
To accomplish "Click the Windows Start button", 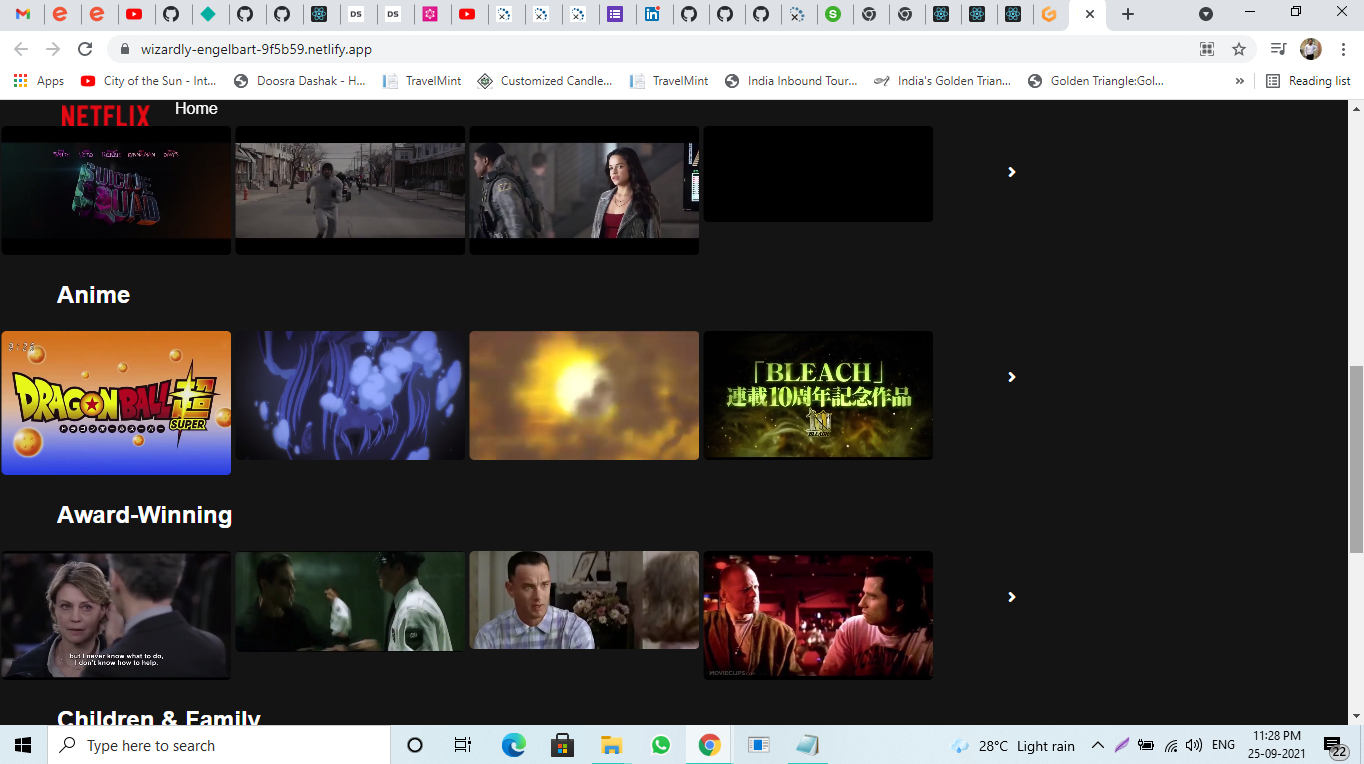I will pos(21,745).
